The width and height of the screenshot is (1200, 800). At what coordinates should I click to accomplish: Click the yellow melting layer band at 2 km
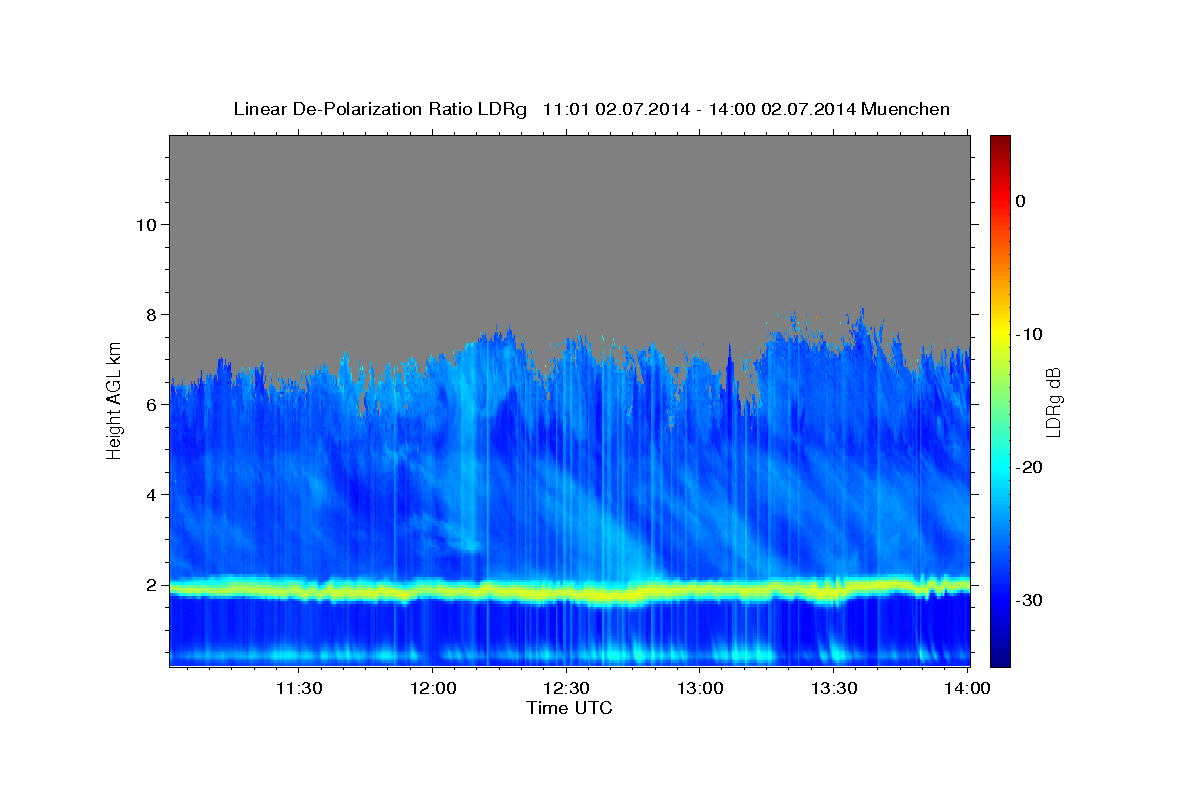coord(570,591)
